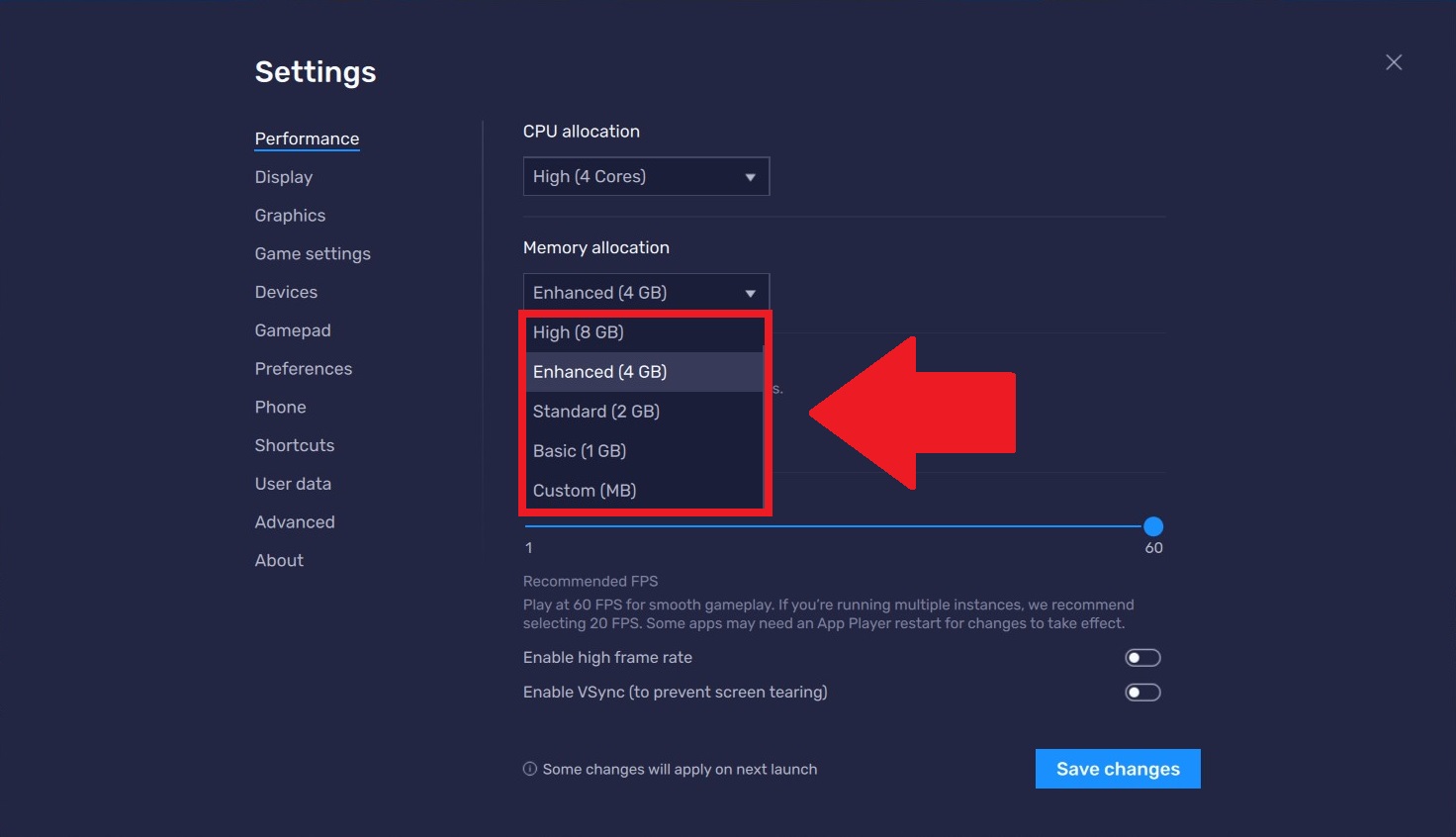Click the CPU allocation dropdown arrow
Image resolution: width=1456 pixels, height=837 pixels.
click(x=750, y=177)
